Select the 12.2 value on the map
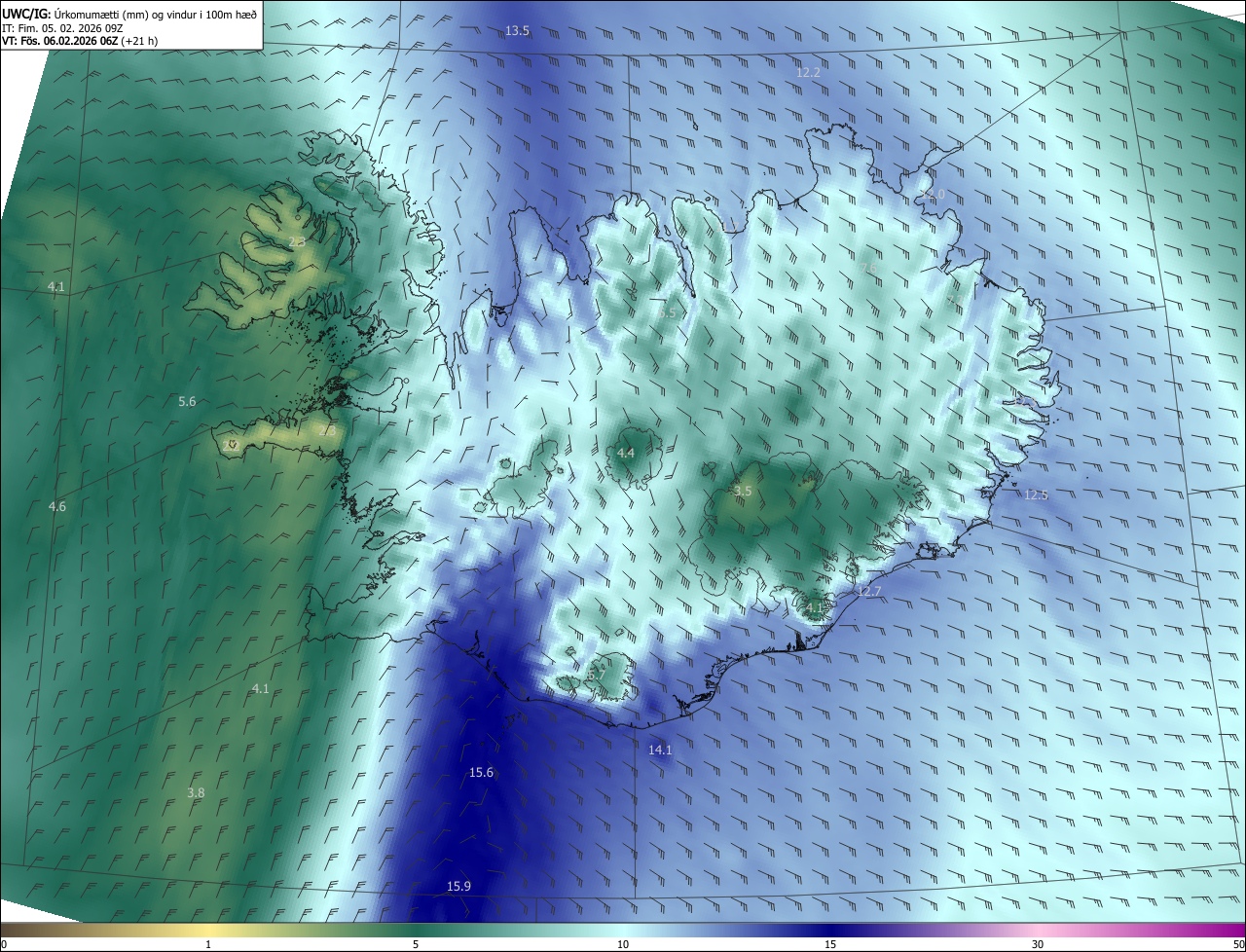The image size is (1246, 952). 808,73
